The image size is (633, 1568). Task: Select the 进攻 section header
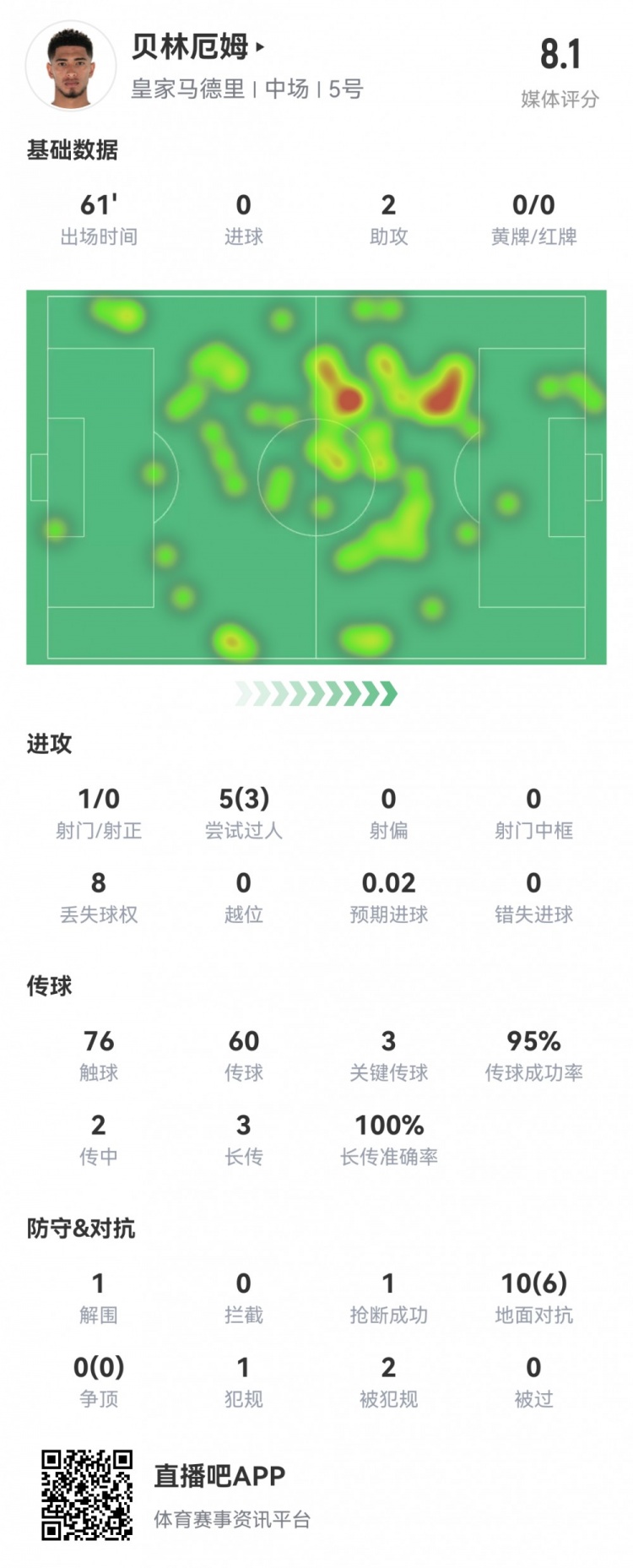tap(50, 744)
